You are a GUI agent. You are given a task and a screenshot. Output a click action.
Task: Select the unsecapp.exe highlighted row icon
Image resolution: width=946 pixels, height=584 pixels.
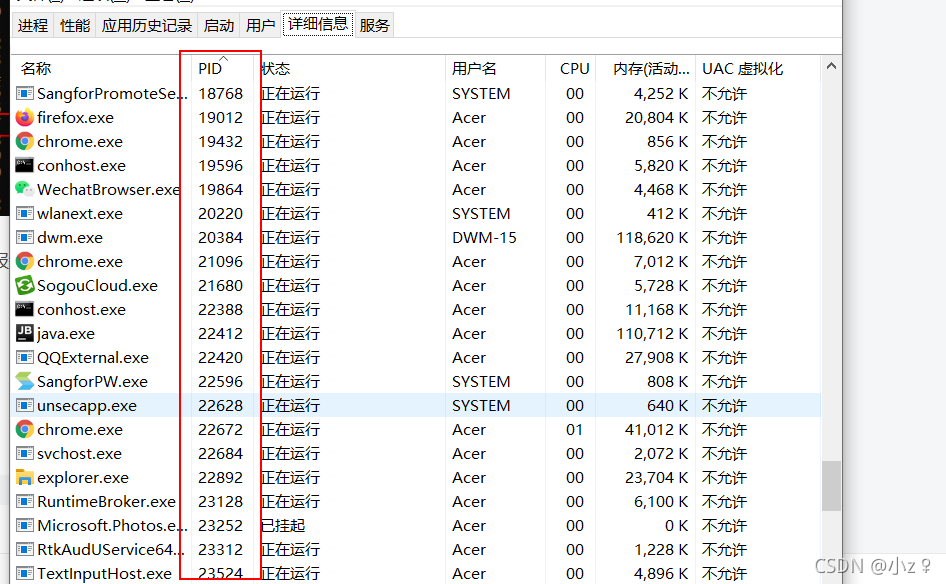tap(27, 405)
